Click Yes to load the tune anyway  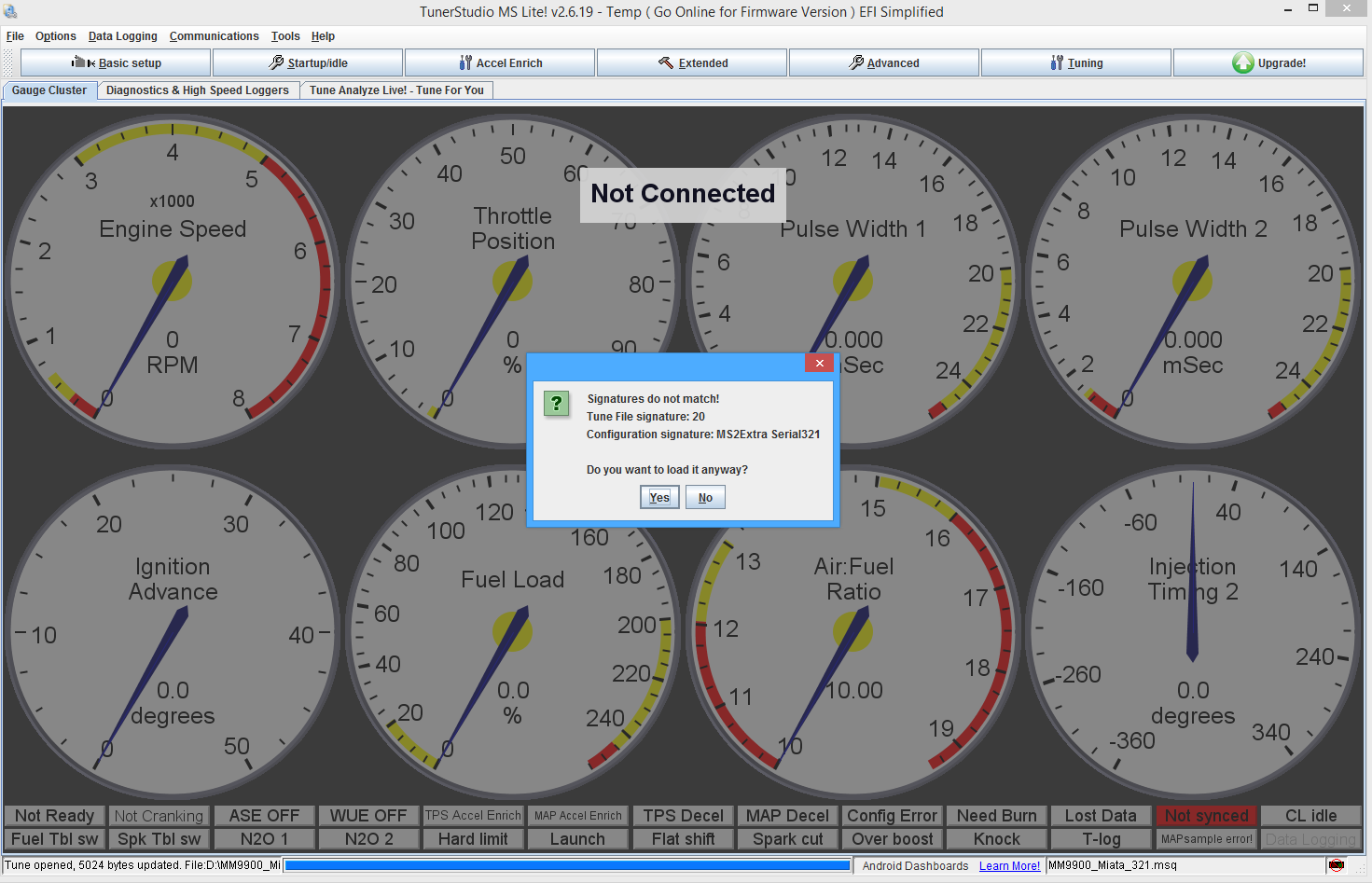coord(659,498)
